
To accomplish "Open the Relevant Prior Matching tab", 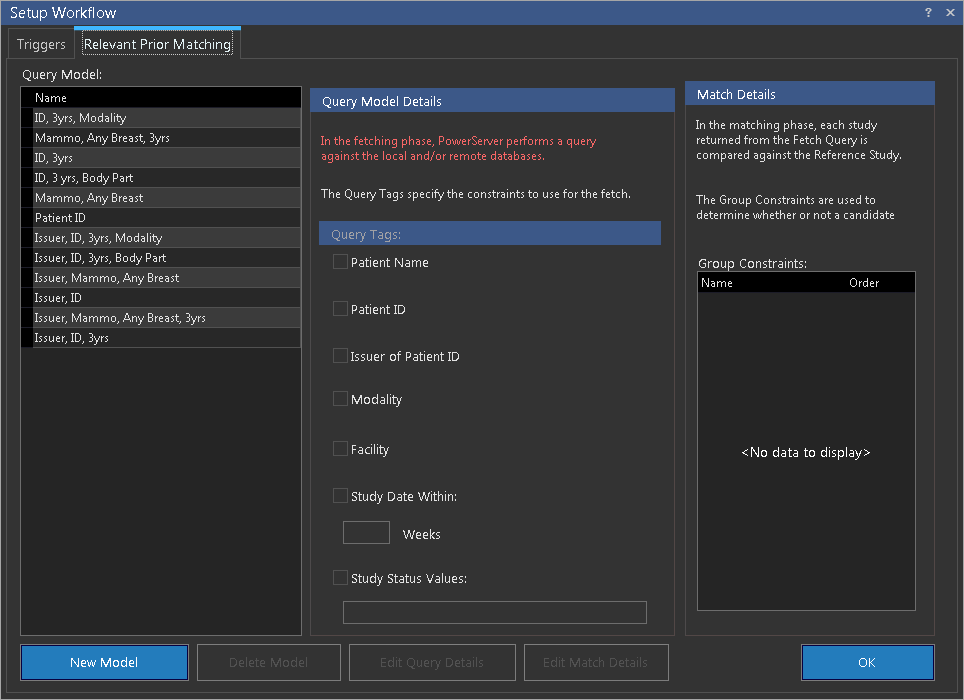I will [x=157, y=44].
